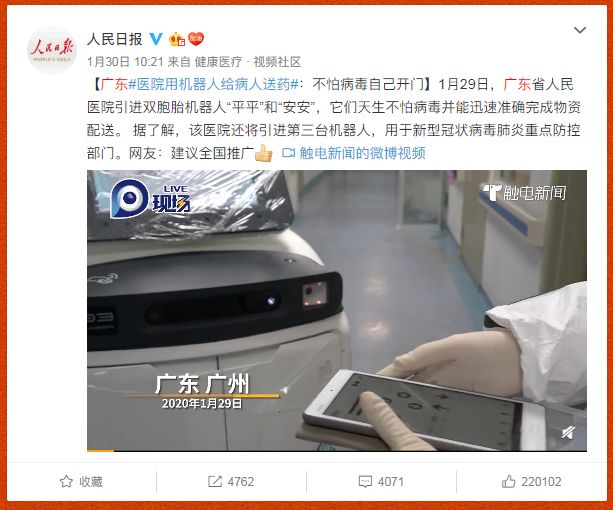The image size is (613, 510).
Task: Repost using the share icon 4762
Action: pos(231,481)
